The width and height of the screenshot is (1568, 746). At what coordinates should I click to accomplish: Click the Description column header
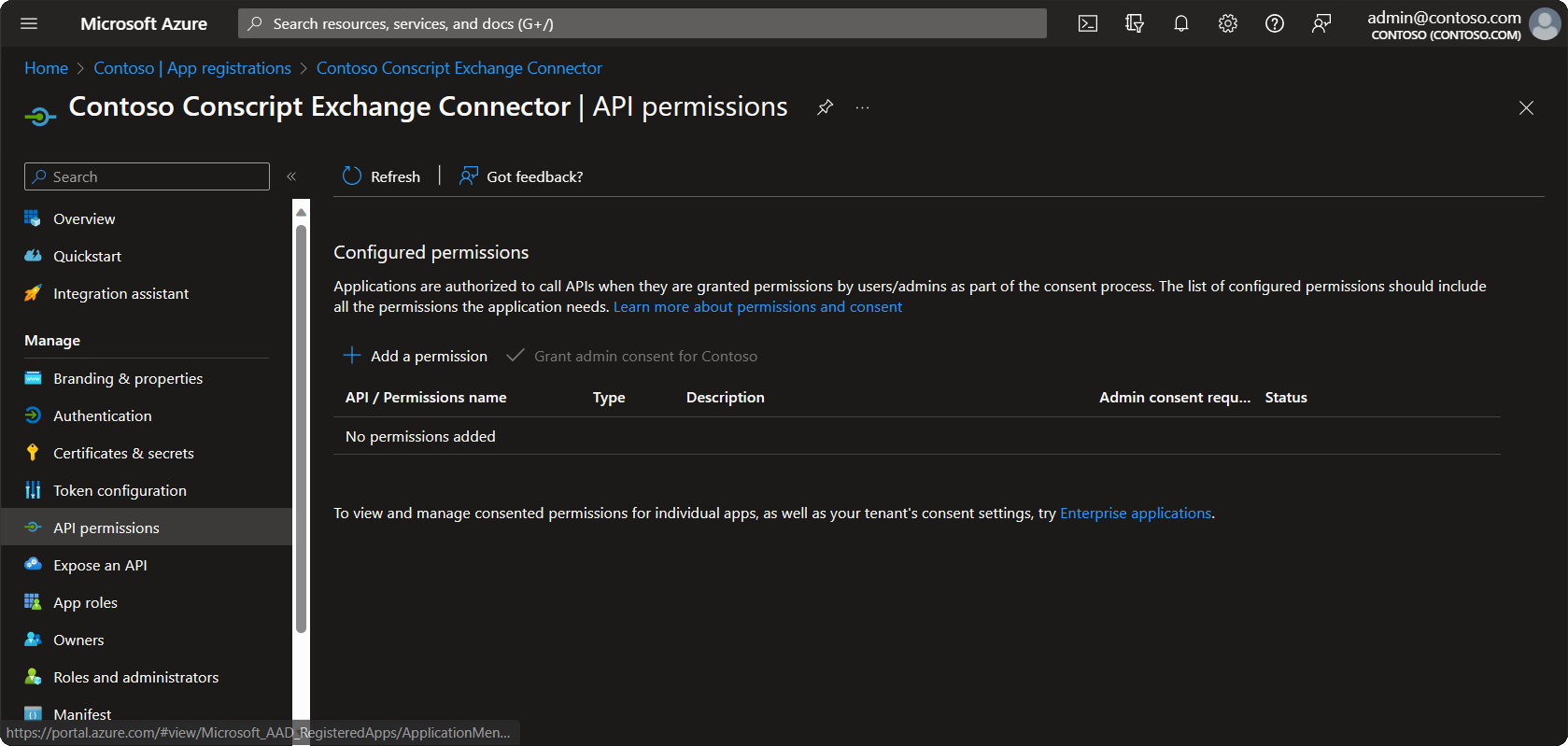click(x=726, y=398)
